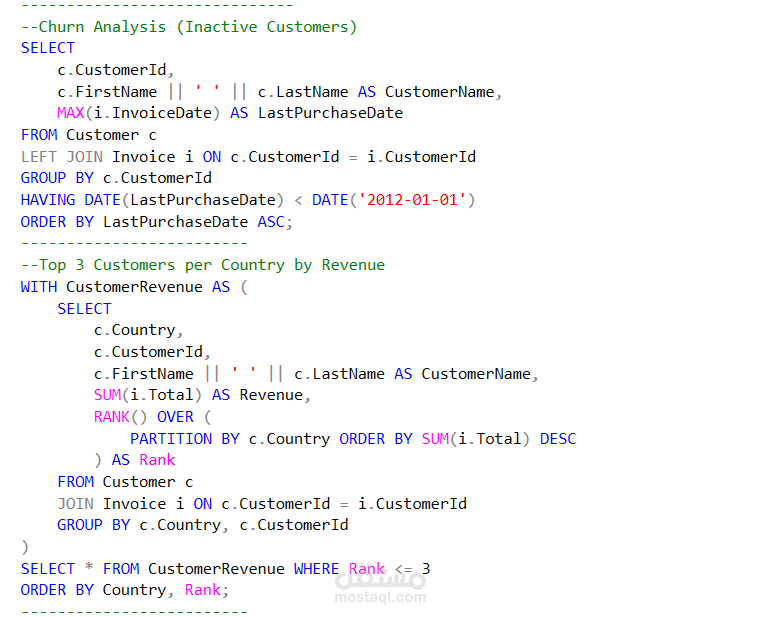This screenshot has width=761, height=617.
Task: Click the asterisk in 'SELECT * FROM'
Action: [x=89, y=567]
